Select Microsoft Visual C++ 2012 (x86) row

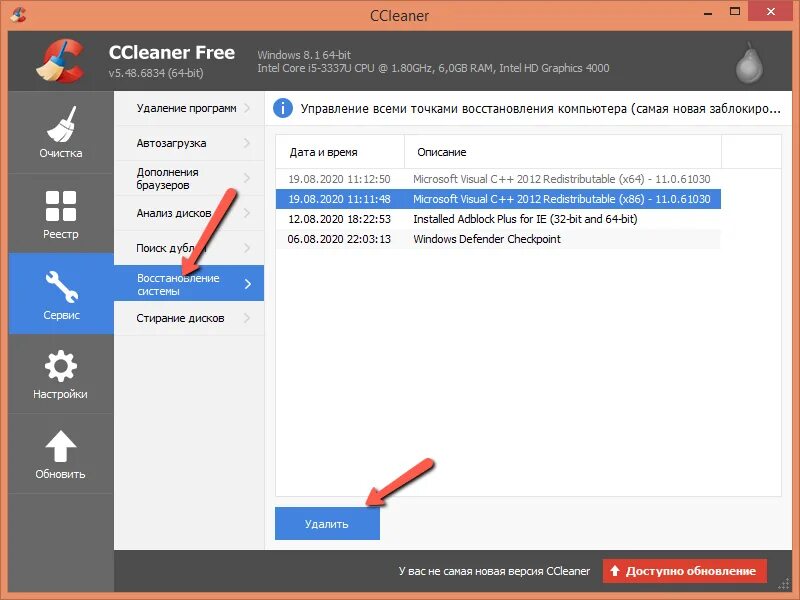coord(498,199)
